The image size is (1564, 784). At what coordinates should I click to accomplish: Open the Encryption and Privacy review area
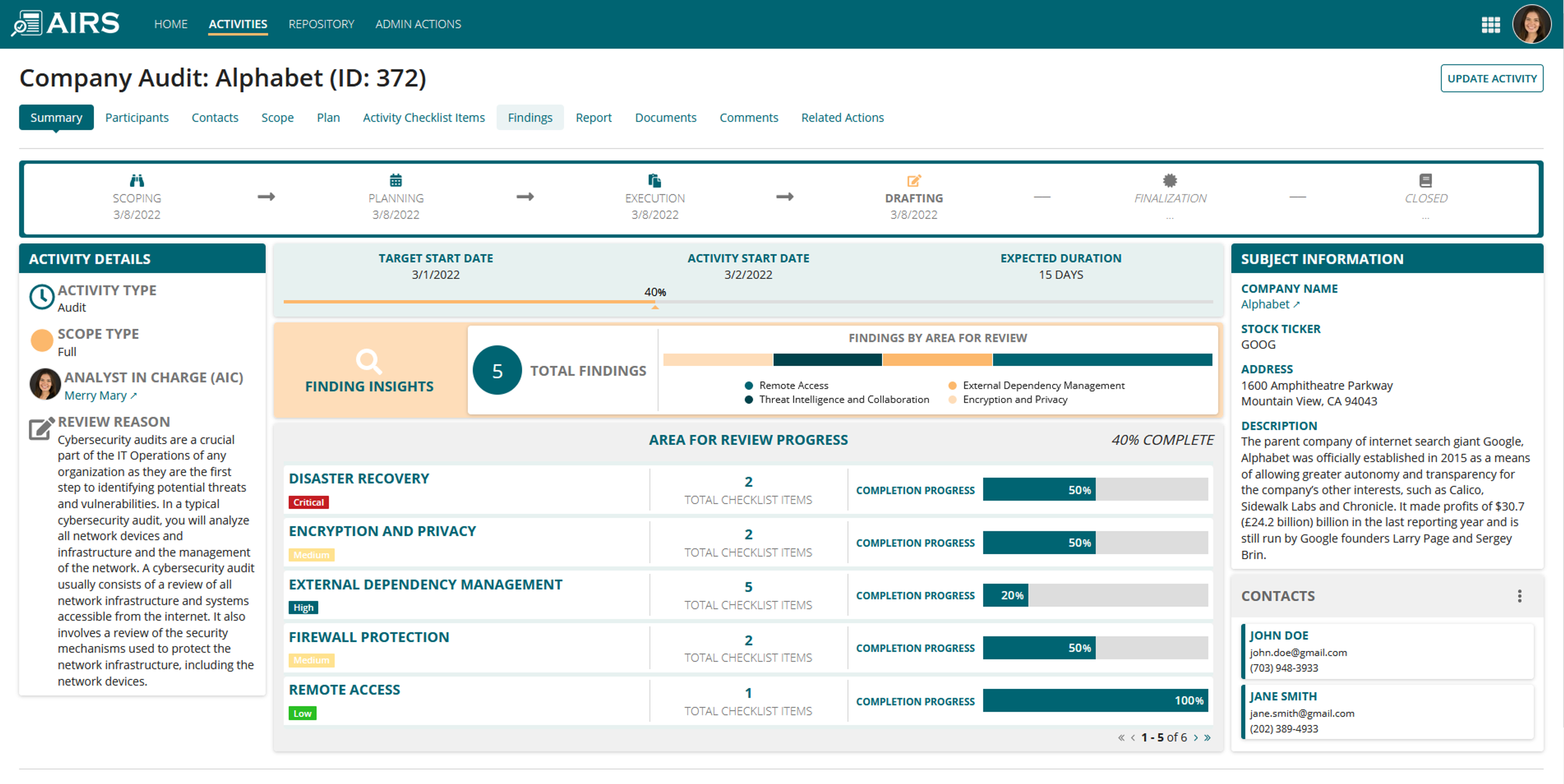[382, 531]
